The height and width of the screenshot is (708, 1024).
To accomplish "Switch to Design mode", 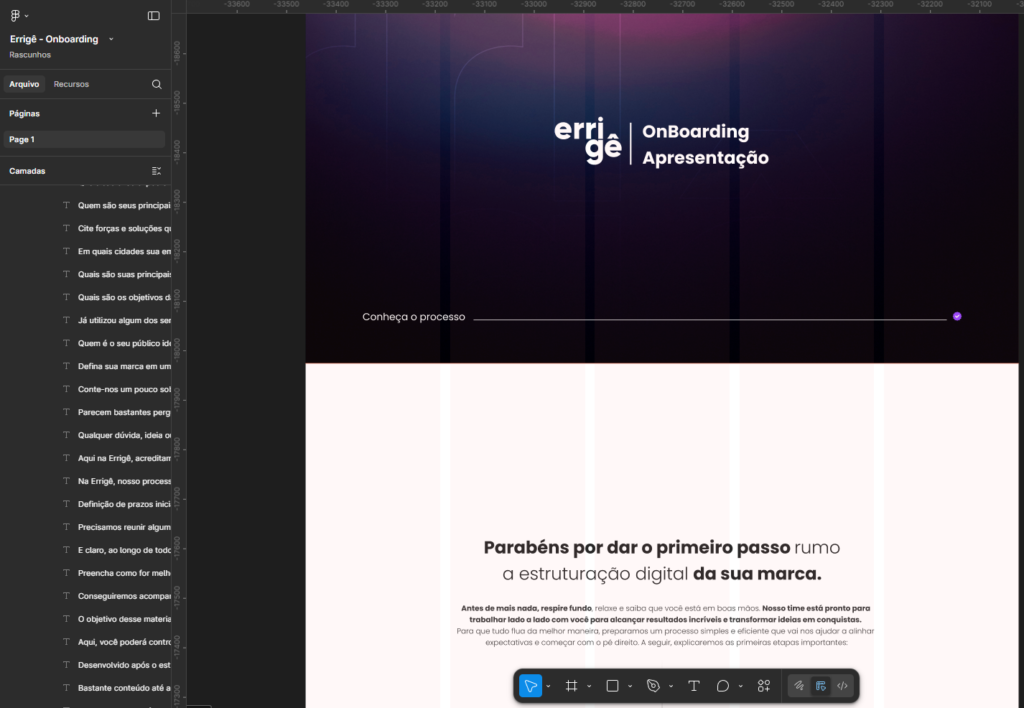I will 821,686.
